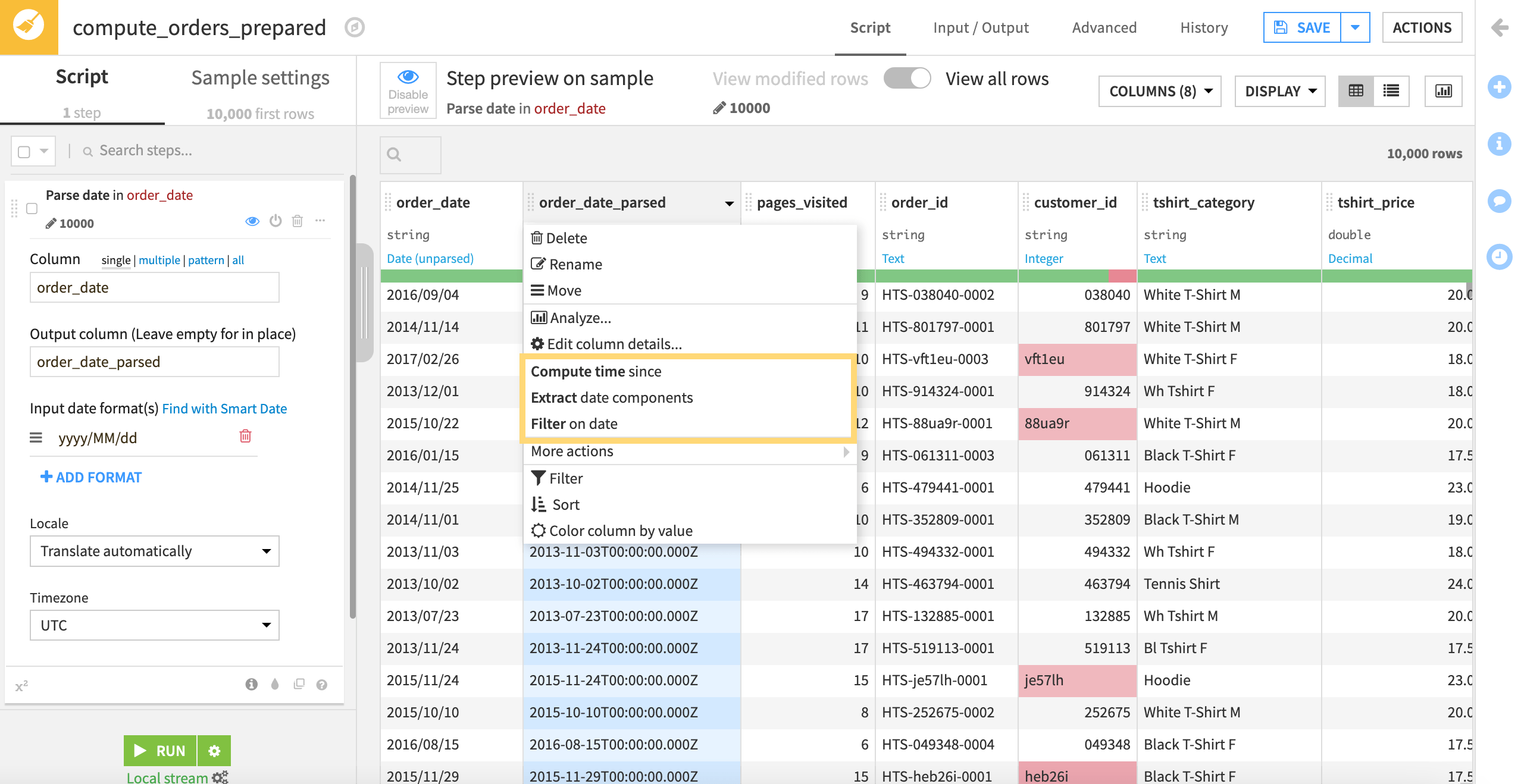Image resolution: width=1521 pixels, height=784 pixels.
Task: Grab Parse date step drag handle
Action: point(14,209)
